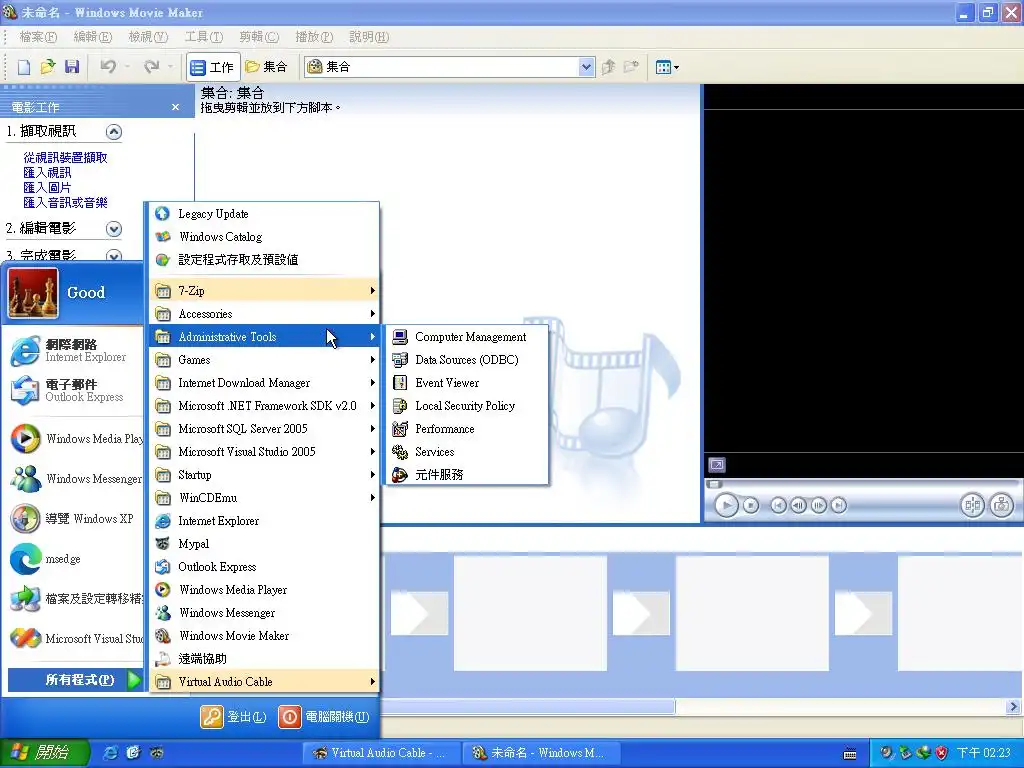
Task: Expand the Internet Download Manager submenu
Action: [264, 383]
